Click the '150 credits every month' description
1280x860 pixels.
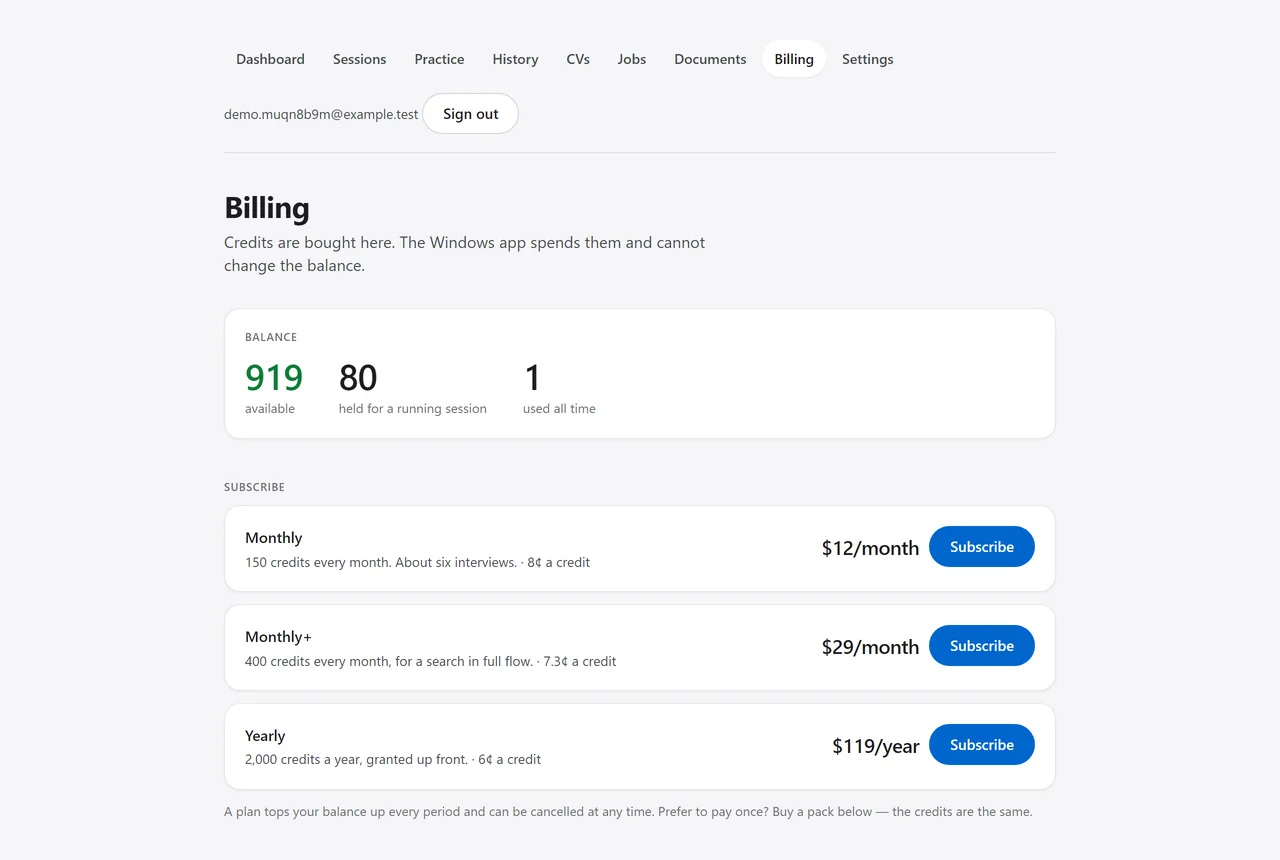click(417, 562)
